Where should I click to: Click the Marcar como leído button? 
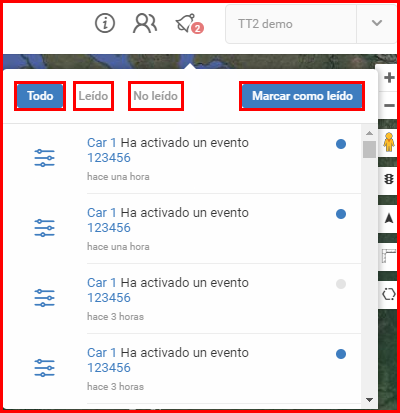click(302, 96)
